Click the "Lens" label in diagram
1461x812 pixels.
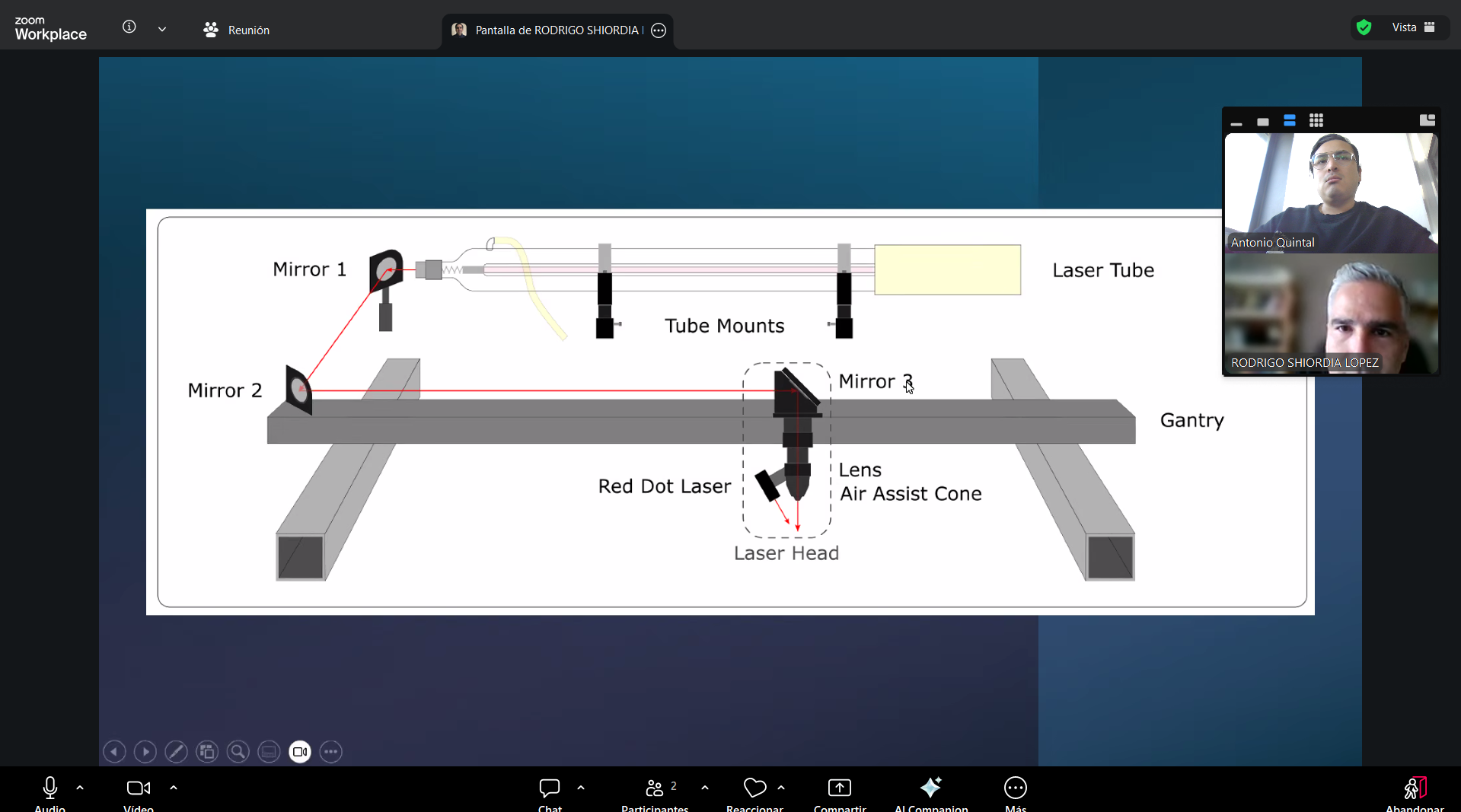tap(860, 470)
